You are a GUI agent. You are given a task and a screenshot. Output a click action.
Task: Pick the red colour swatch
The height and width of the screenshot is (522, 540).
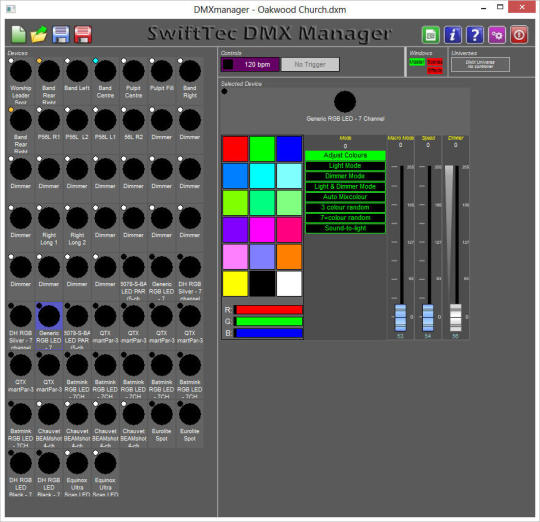235,149
